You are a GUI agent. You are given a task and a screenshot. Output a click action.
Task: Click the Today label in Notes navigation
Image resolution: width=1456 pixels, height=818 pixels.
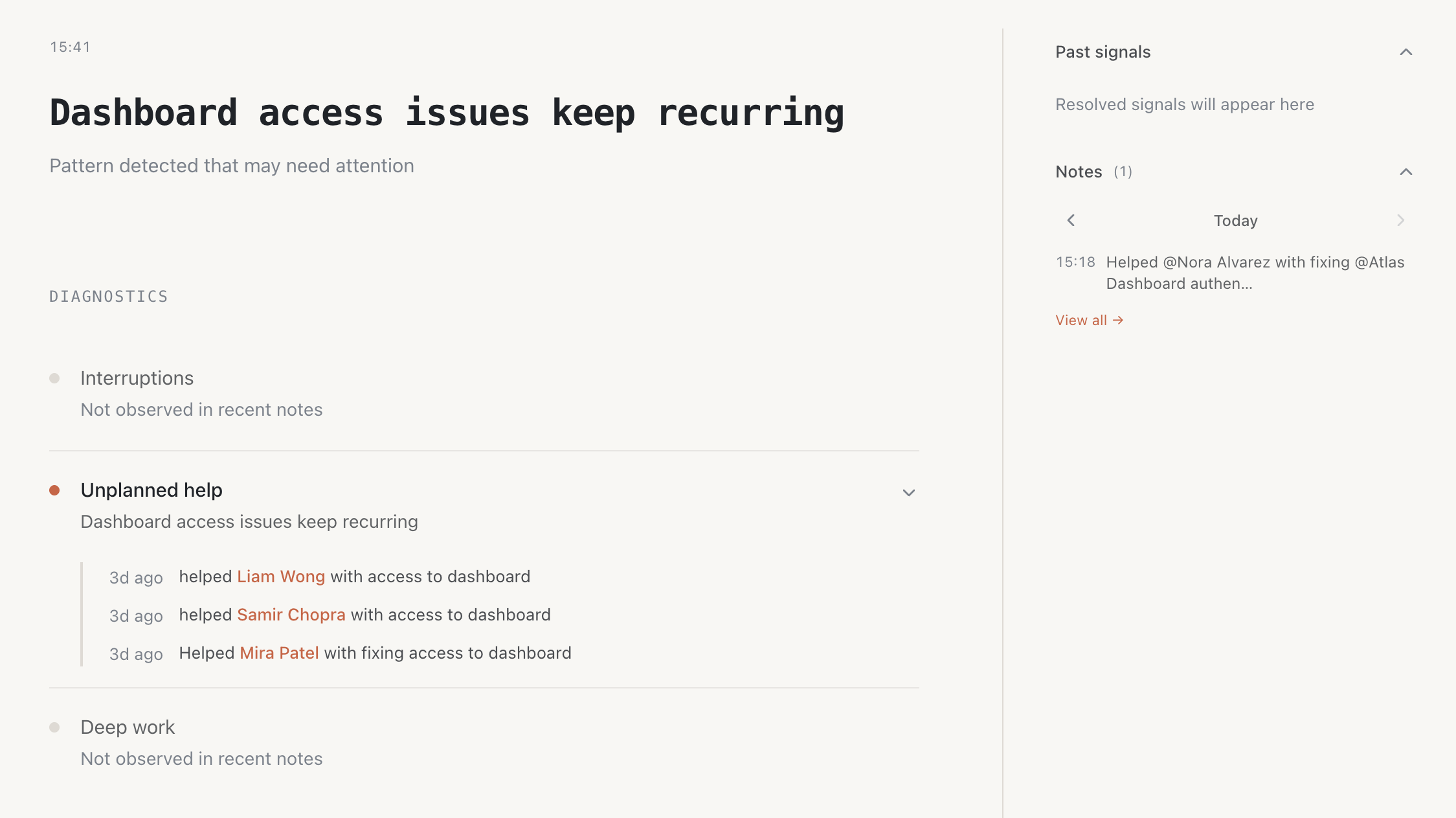point(1235,220)
